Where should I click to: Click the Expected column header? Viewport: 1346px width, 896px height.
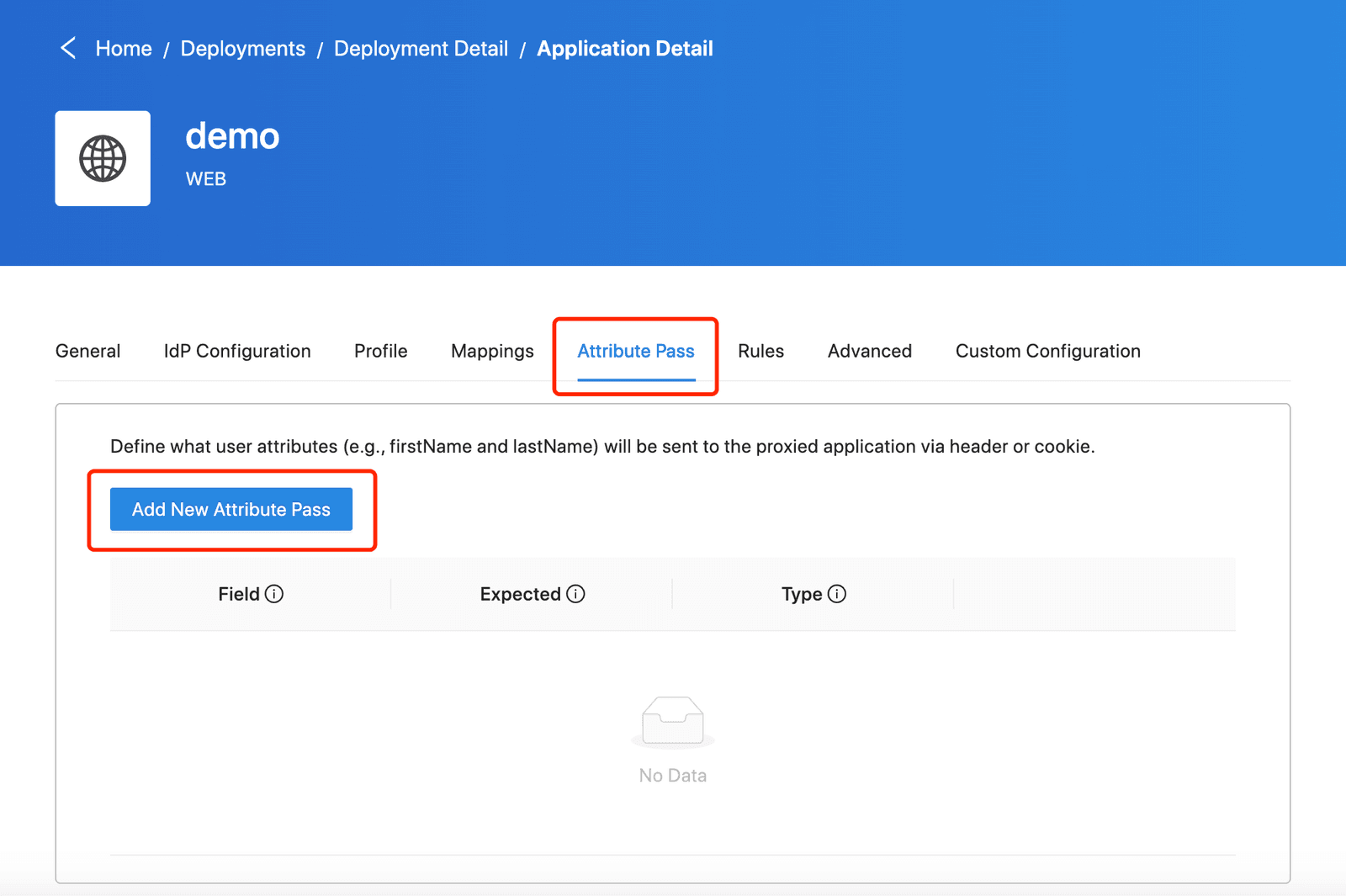coord(532,594)
